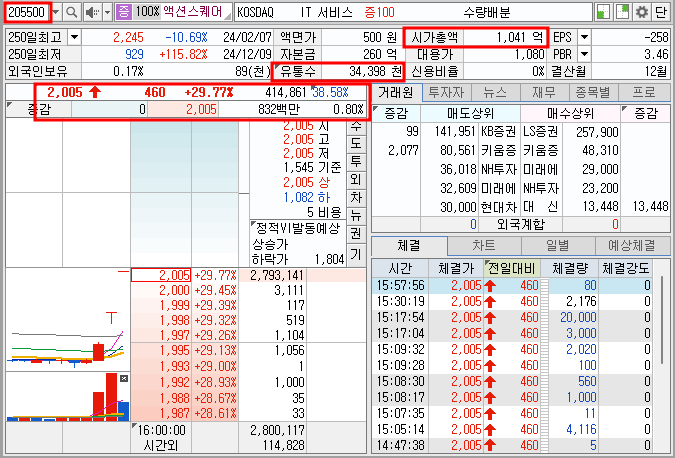Click the 15:57:56 trade row
The width and height of the screenshot is (675, 458).
(x=512, y=285)
